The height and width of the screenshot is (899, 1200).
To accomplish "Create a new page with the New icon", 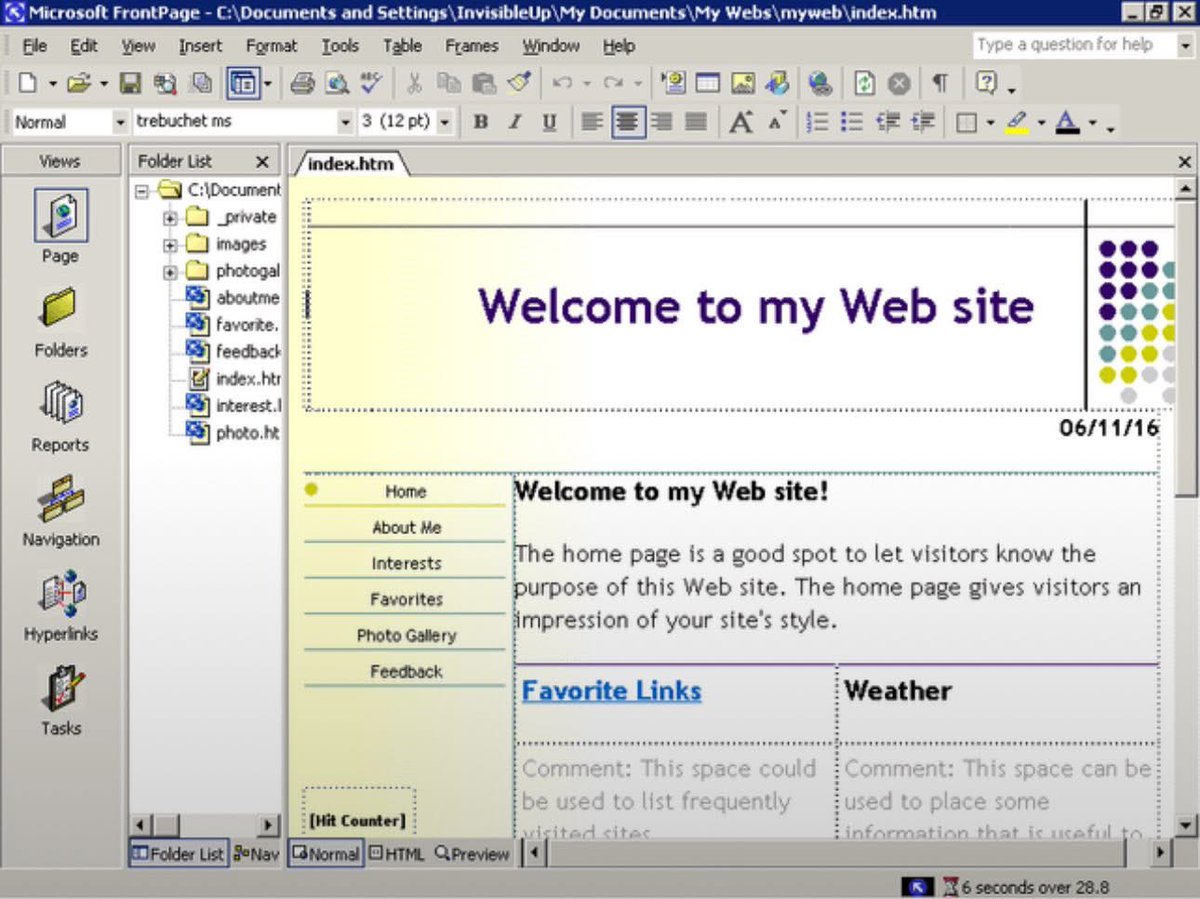I will coord(28,84).
